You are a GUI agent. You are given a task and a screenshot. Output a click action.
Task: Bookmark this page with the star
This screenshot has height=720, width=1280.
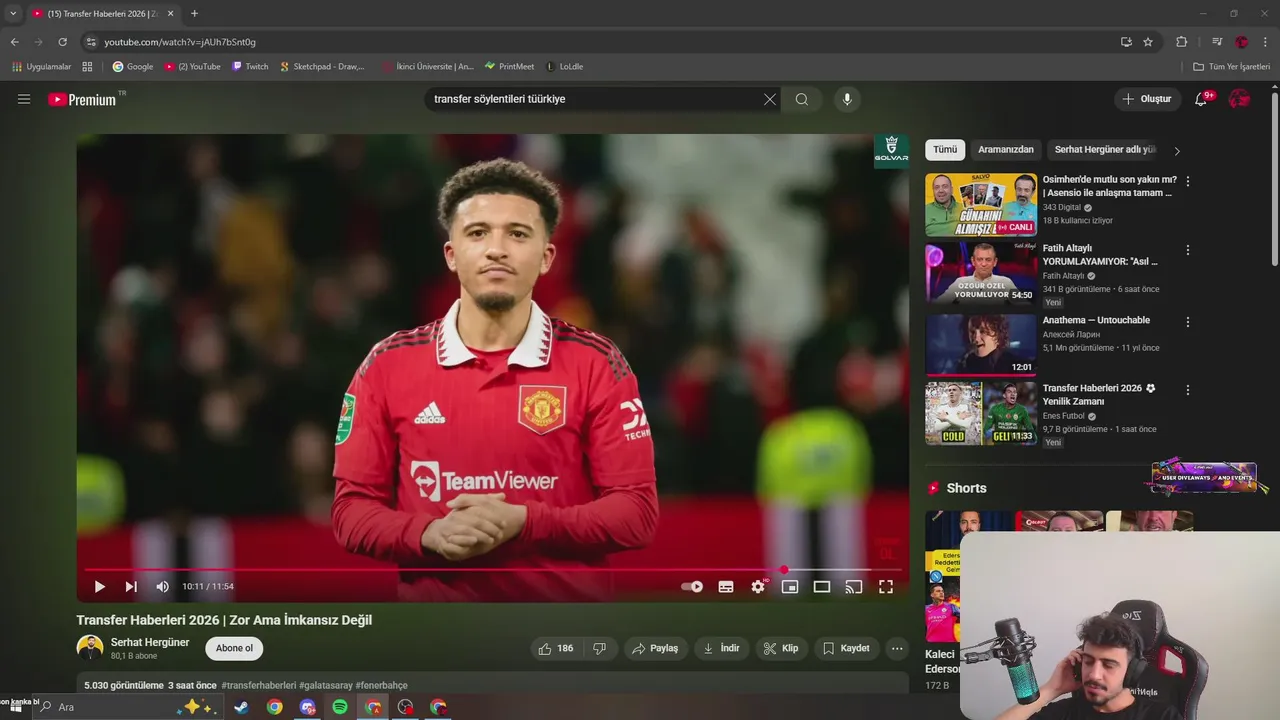tap(1148, 42)
